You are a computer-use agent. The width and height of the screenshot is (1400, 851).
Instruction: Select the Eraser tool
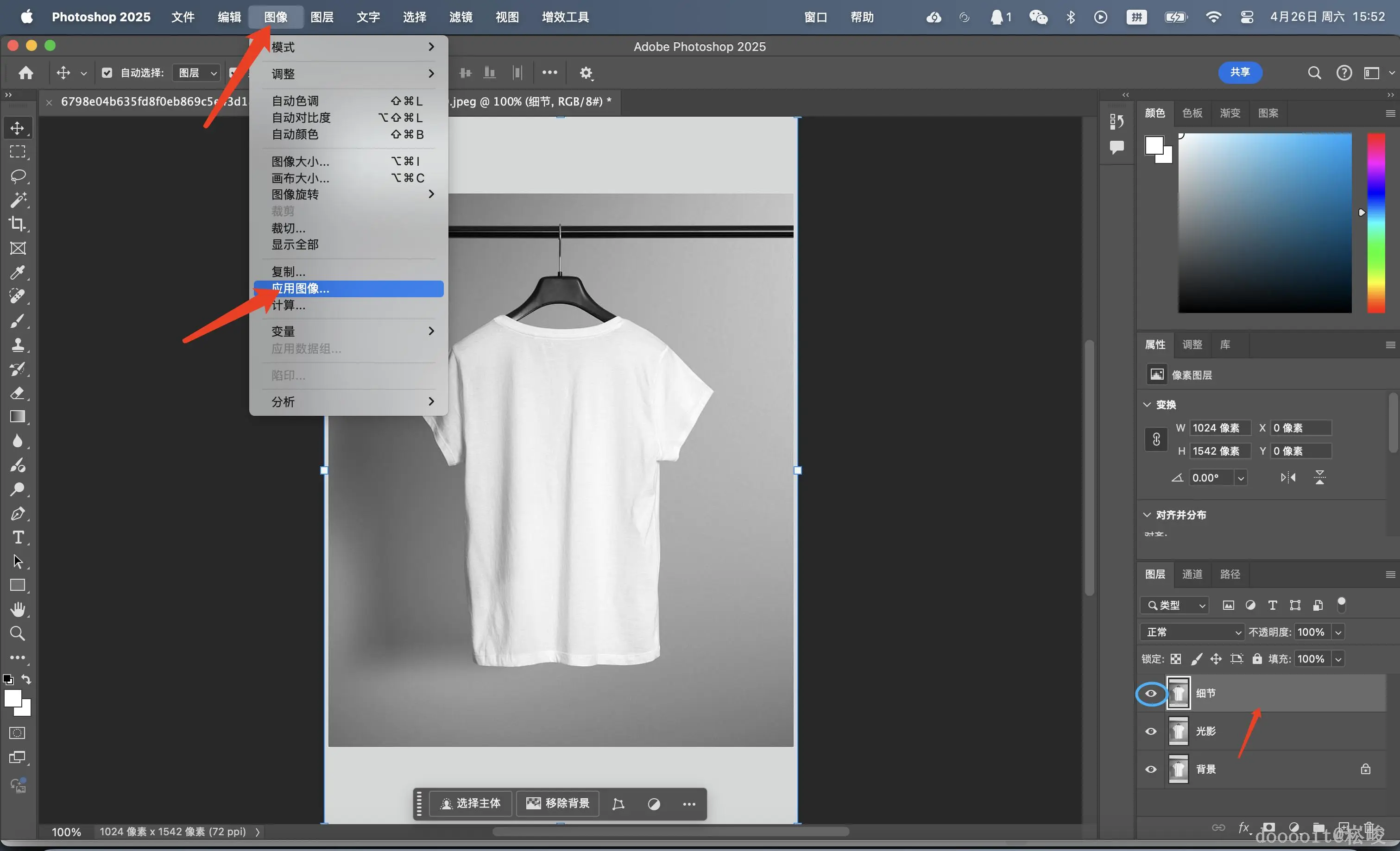click(x=18, y=393)
